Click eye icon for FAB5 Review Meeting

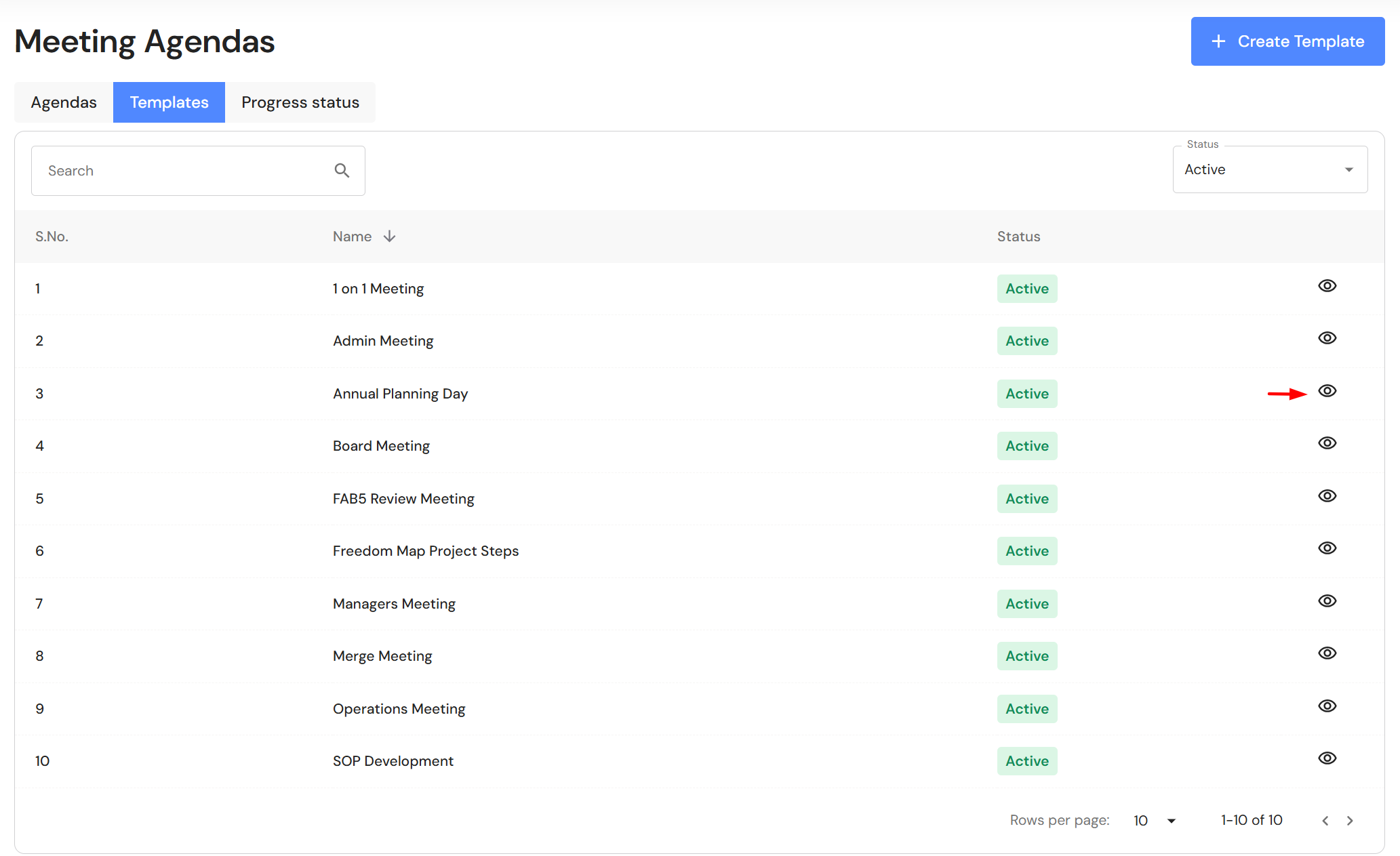click(1327, 496)
